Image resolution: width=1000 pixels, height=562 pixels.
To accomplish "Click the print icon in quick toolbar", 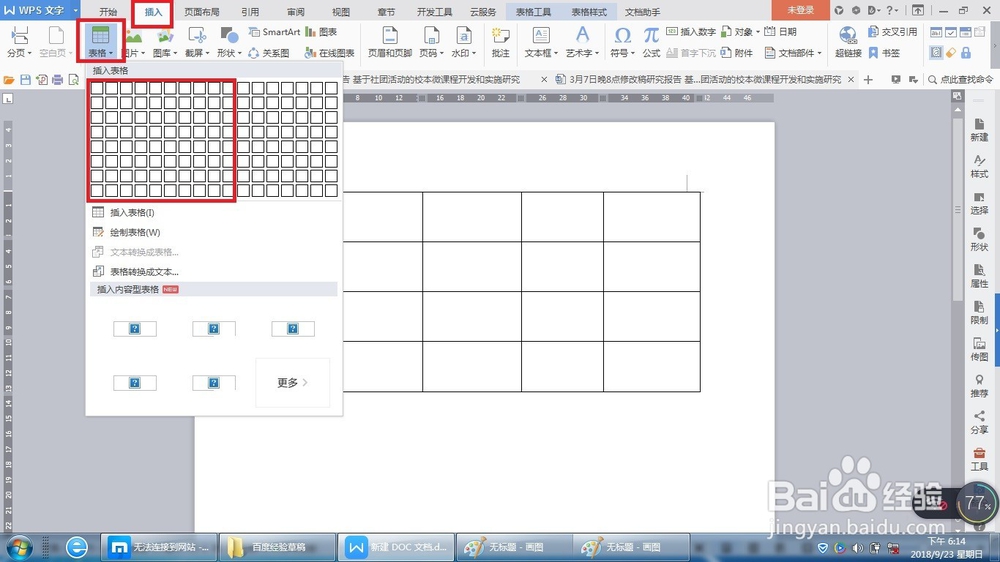I will tap(57, 80).
